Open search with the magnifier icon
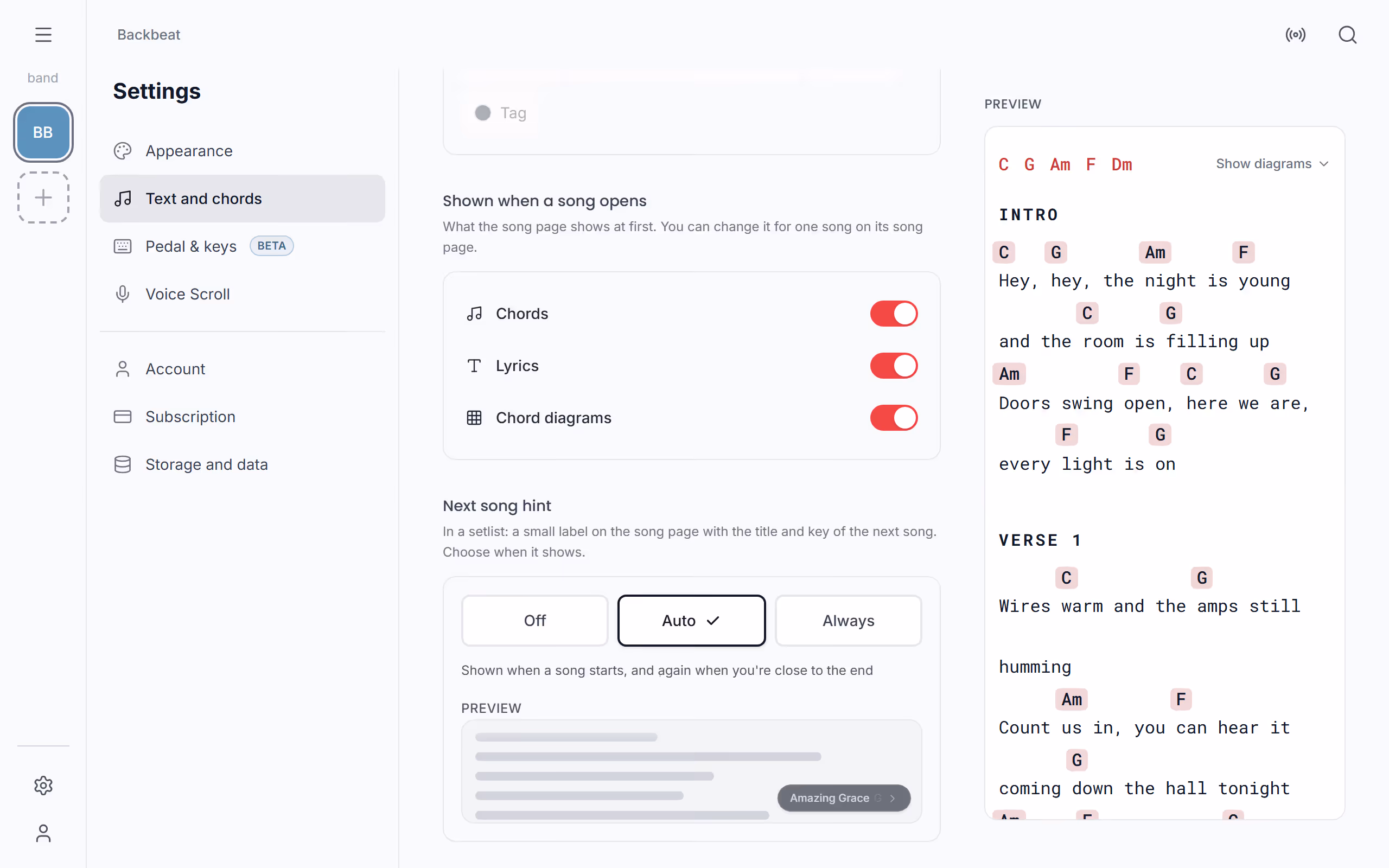This screenshot has height=868, width=1389. 1348,35
